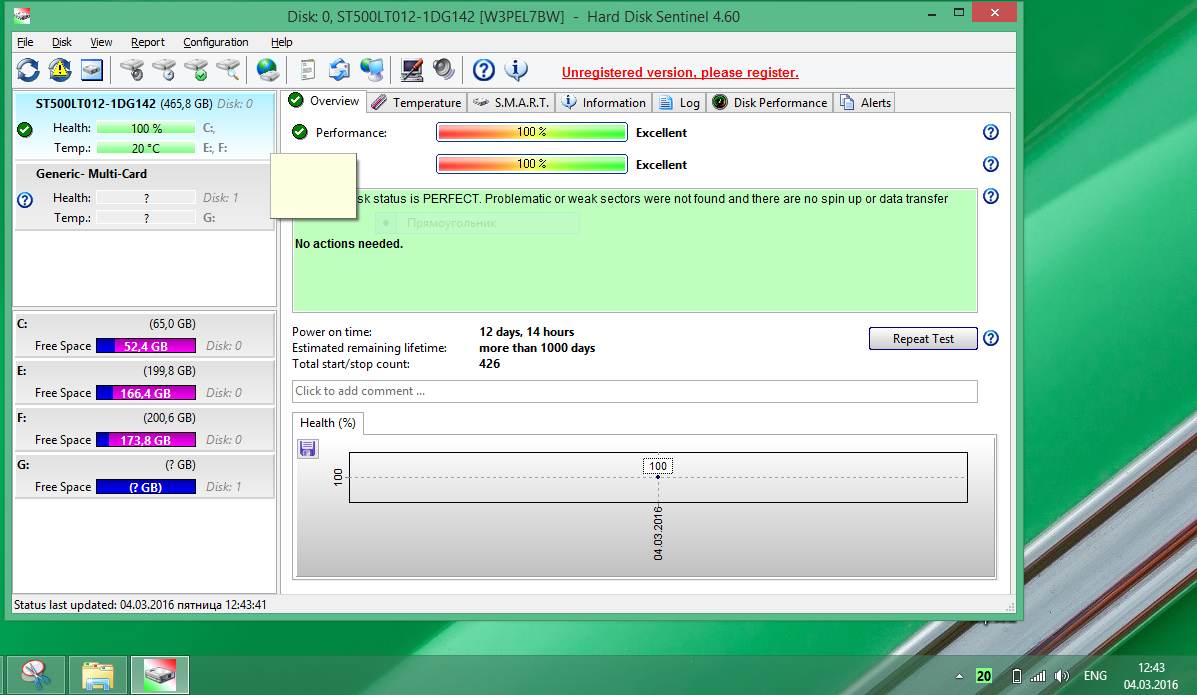Screen dimensions: 1197x695
Task: Click the save icon above the health graph
Action: pyautogui.click(x=308, y=449)
